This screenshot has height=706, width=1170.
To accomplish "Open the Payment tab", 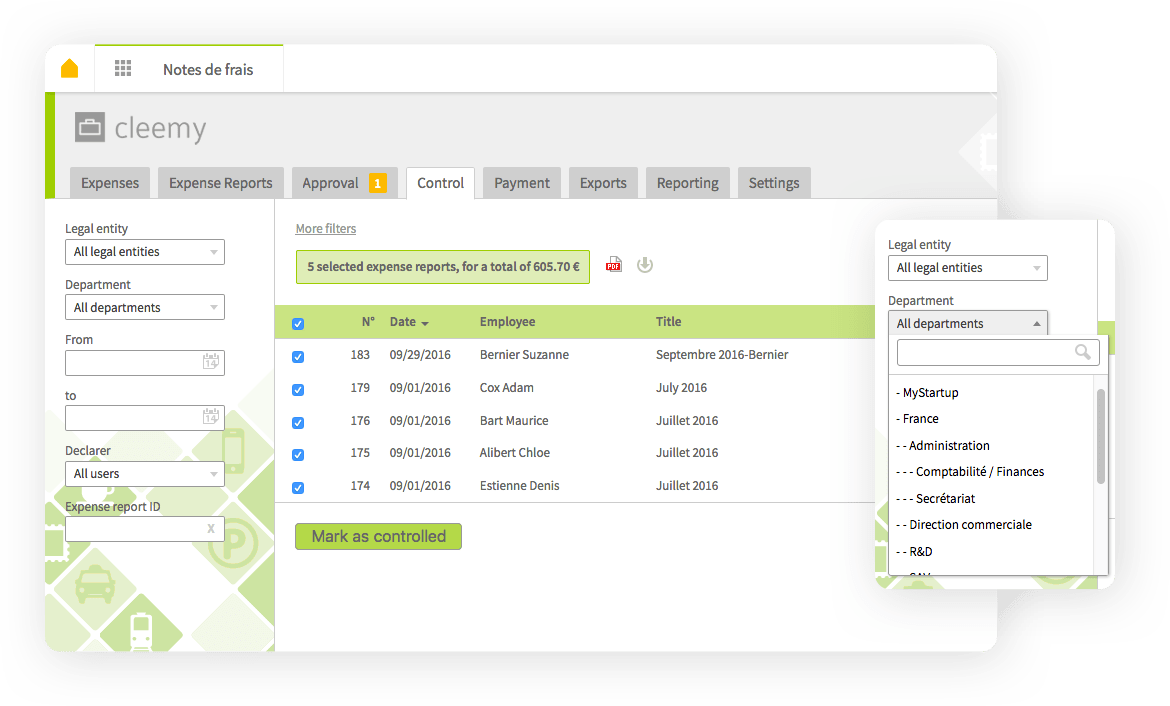I will [522, 183].
